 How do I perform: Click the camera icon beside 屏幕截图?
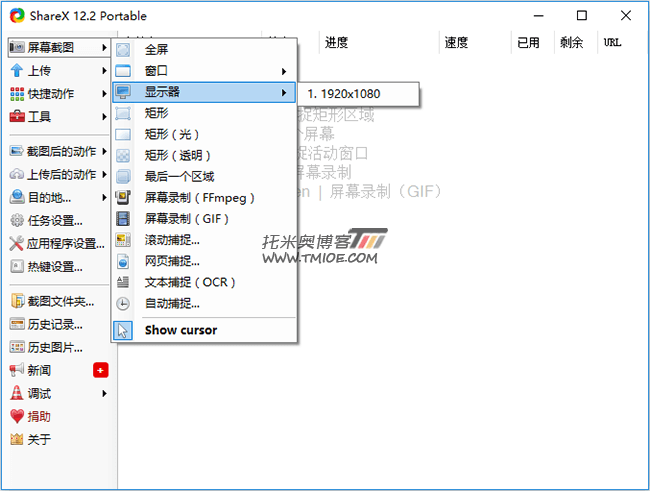point(17,48)
